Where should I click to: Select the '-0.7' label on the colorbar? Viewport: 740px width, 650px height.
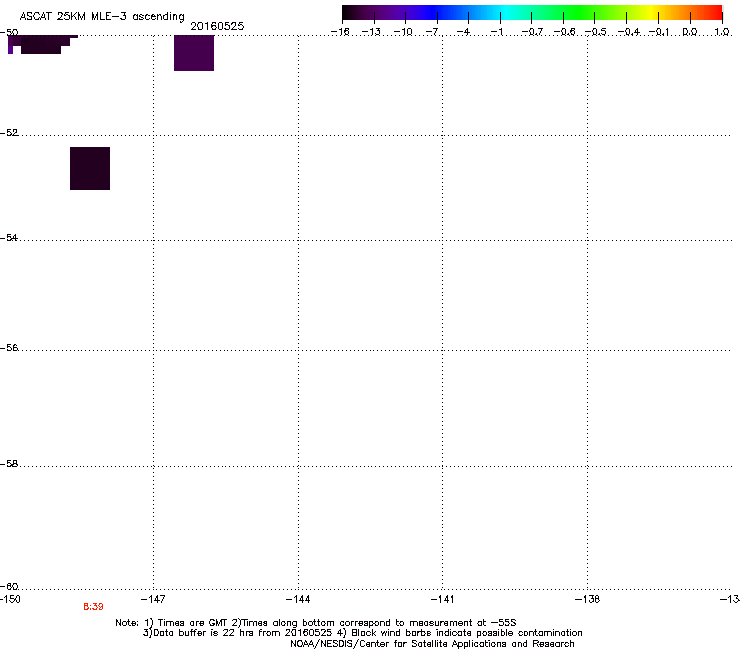click(x=532, y=32)
